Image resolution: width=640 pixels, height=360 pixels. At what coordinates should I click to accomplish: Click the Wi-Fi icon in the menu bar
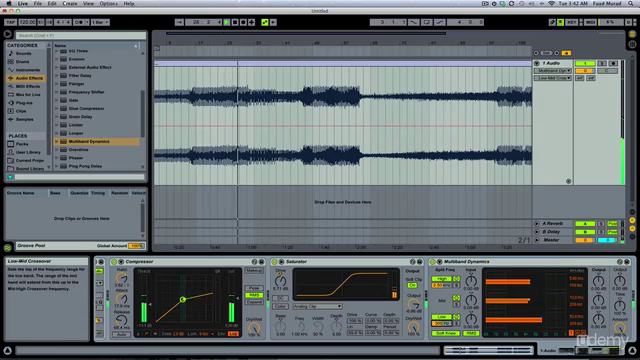click(551, 3)
